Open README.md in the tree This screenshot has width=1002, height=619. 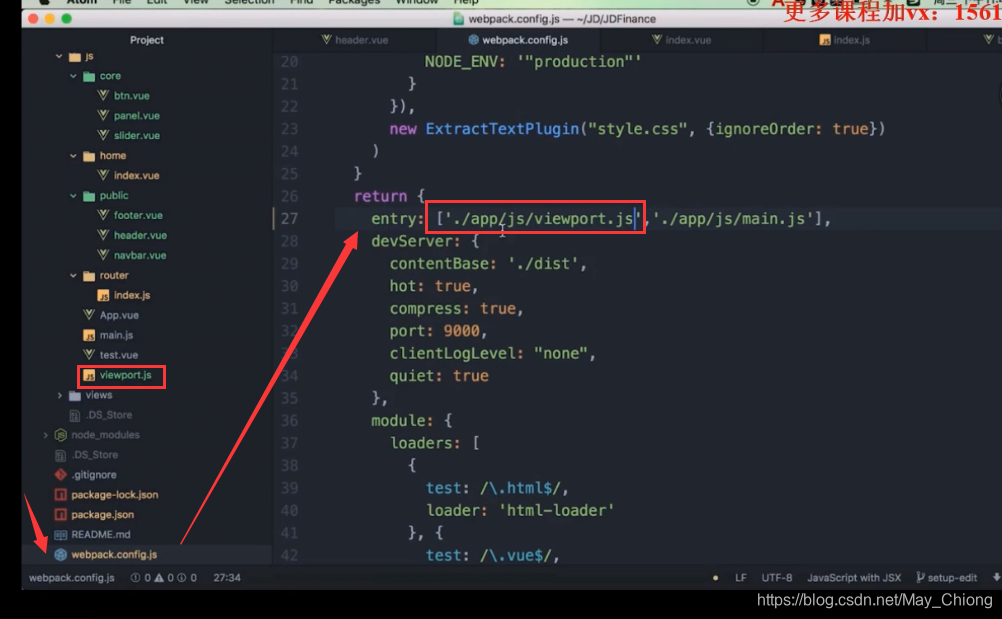[100, 535]
